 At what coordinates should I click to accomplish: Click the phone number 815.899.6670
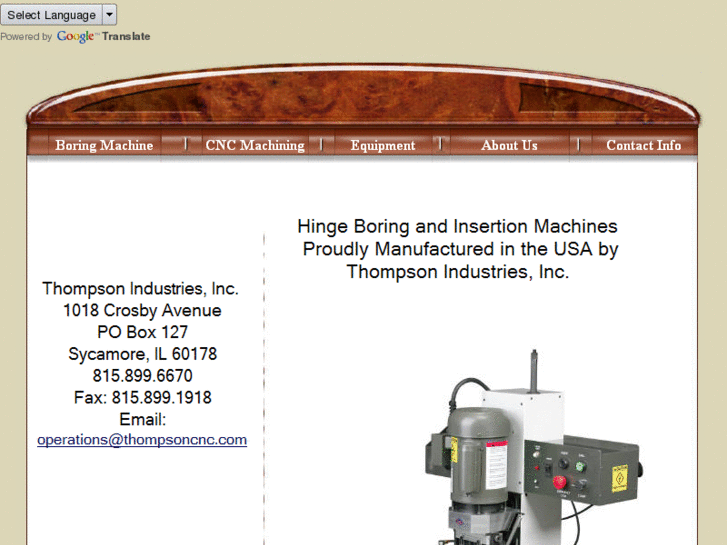tap(142, 375)
